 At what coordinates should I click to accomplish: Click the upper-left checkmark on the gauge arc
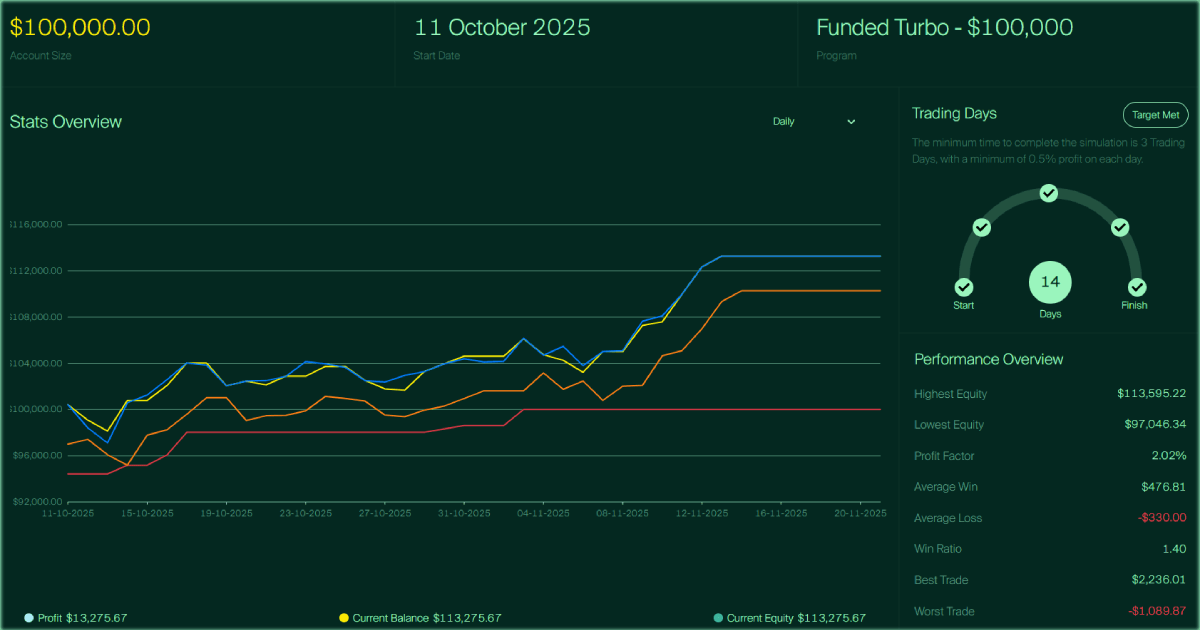pyautogui.click(x=982, y=228)
